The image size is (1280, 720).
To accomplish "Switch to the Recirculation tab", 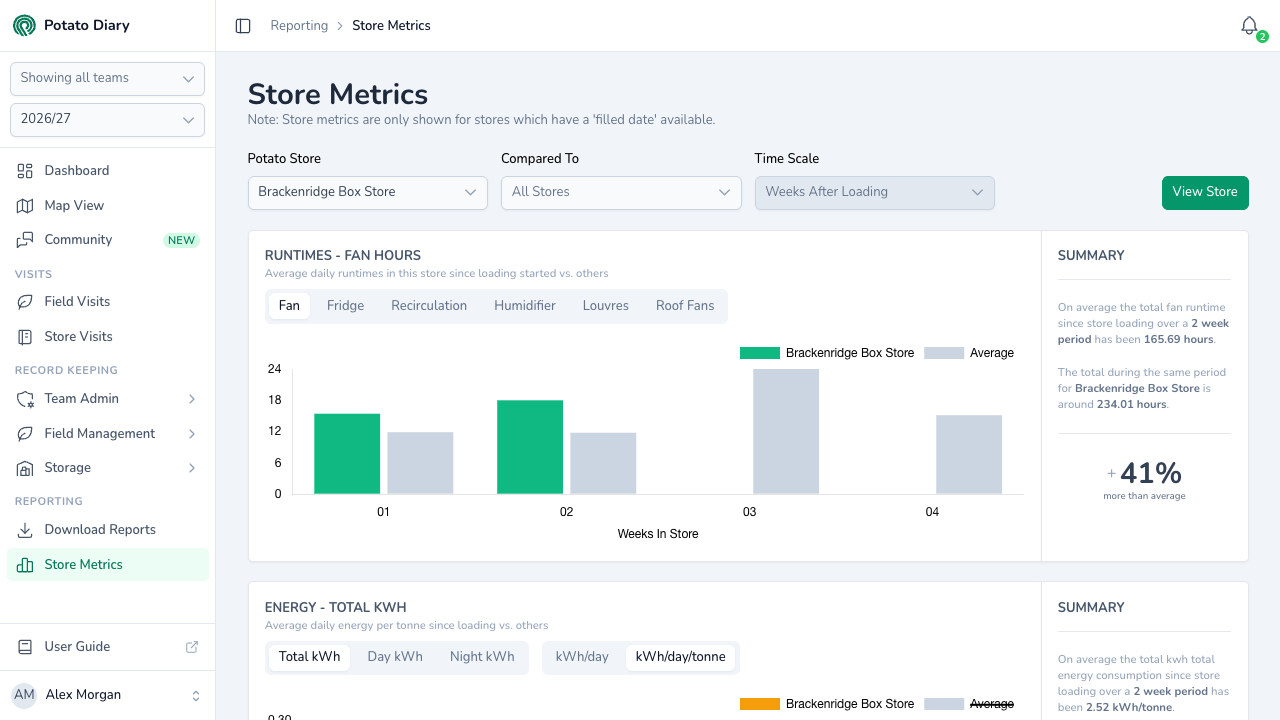I will [429, 306].
